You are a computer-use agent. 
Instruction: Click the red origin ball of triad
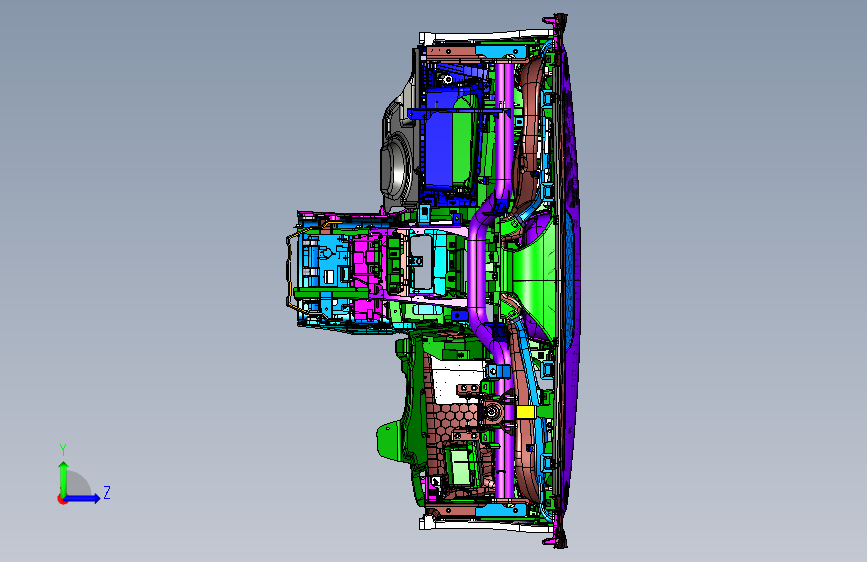[62, 499]
